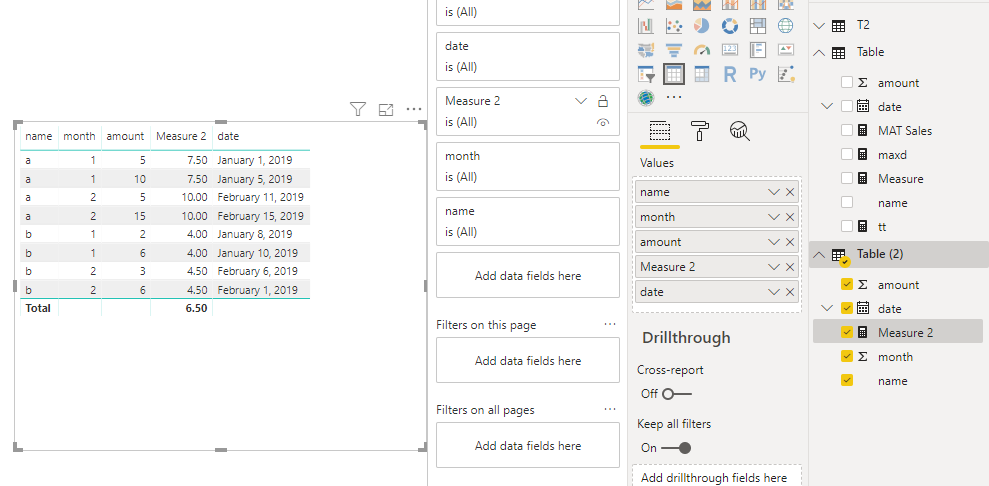The image size is (989, 486).
Task: Select the Matrix visual
Action: (701, 74)
